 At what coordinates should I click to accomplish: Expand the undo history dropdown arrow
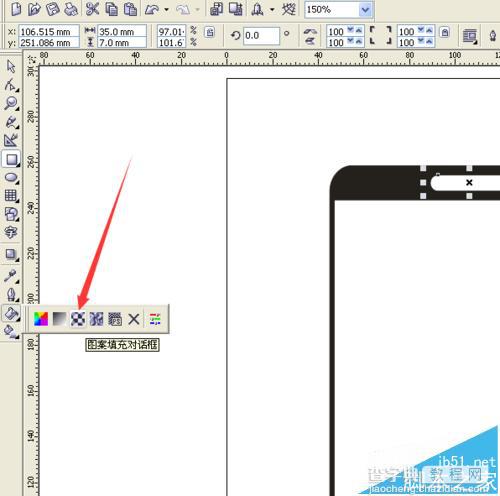click(166, 10)
